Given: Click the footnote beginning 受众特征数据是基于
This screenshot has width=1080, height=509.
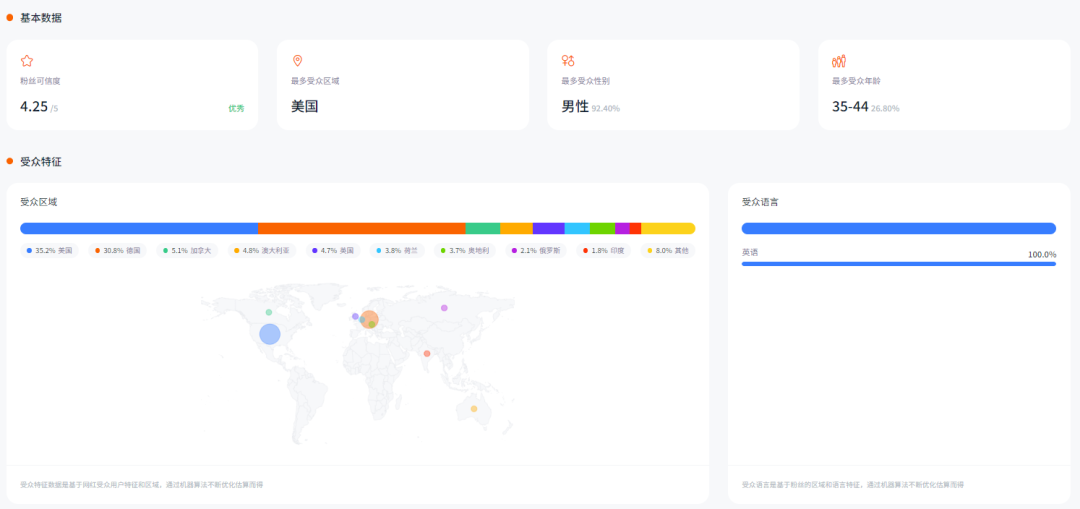Looking at the screenshot, I should [141, 485].
